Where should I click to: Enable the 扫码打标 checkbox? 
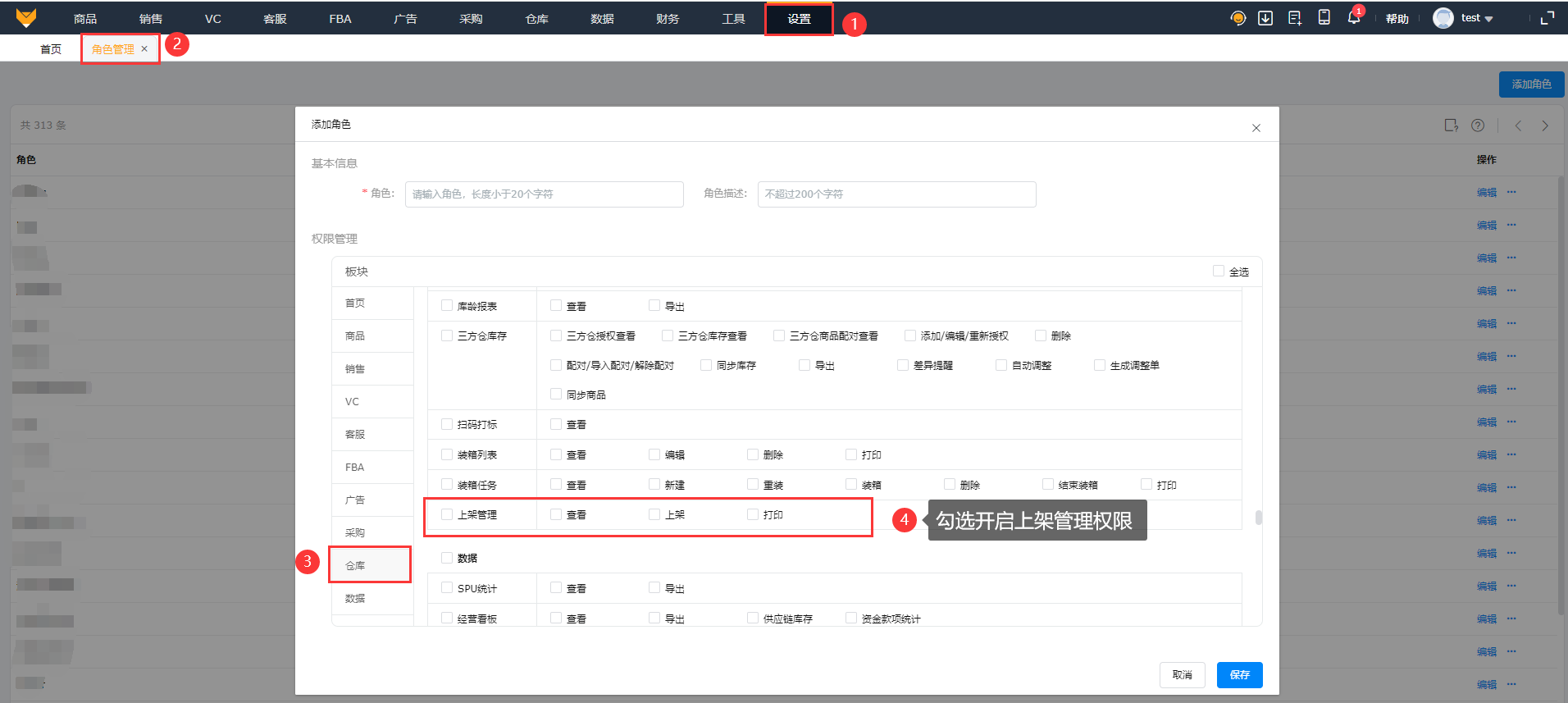447,424
